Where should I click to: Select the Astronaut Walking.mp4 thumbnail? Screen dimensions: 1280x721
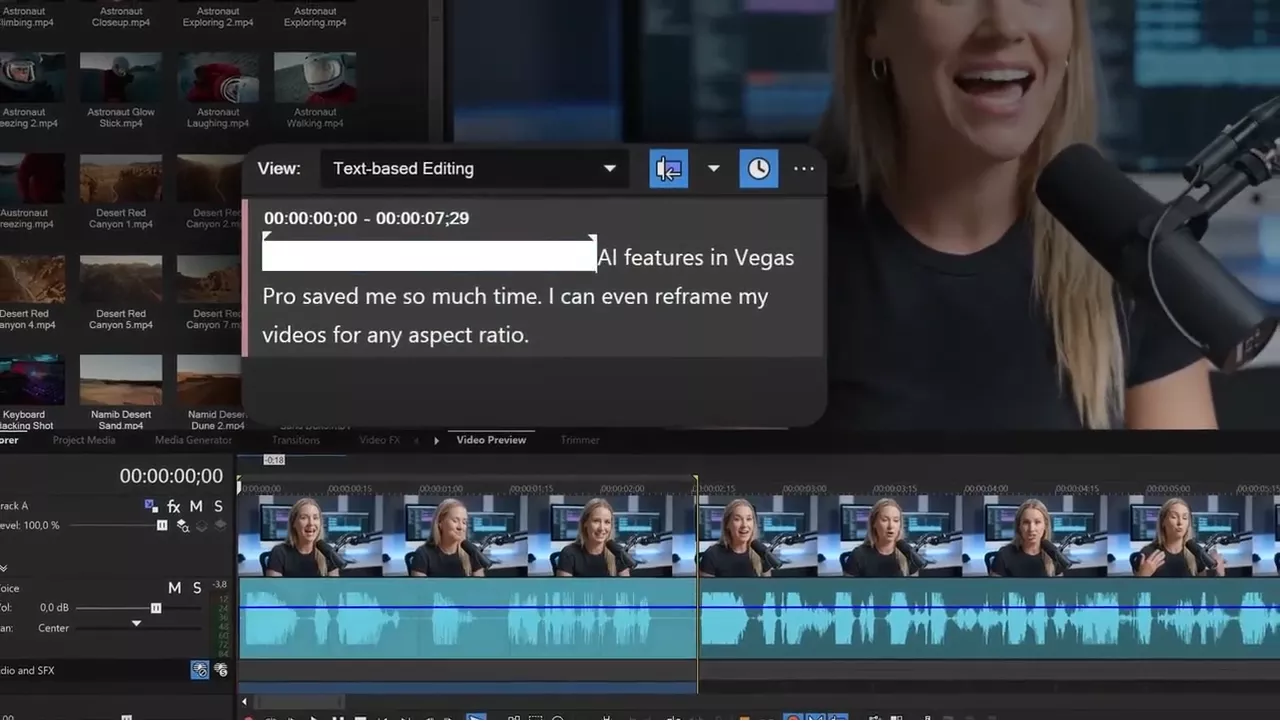pyautogui.click(x=315, y=78)
